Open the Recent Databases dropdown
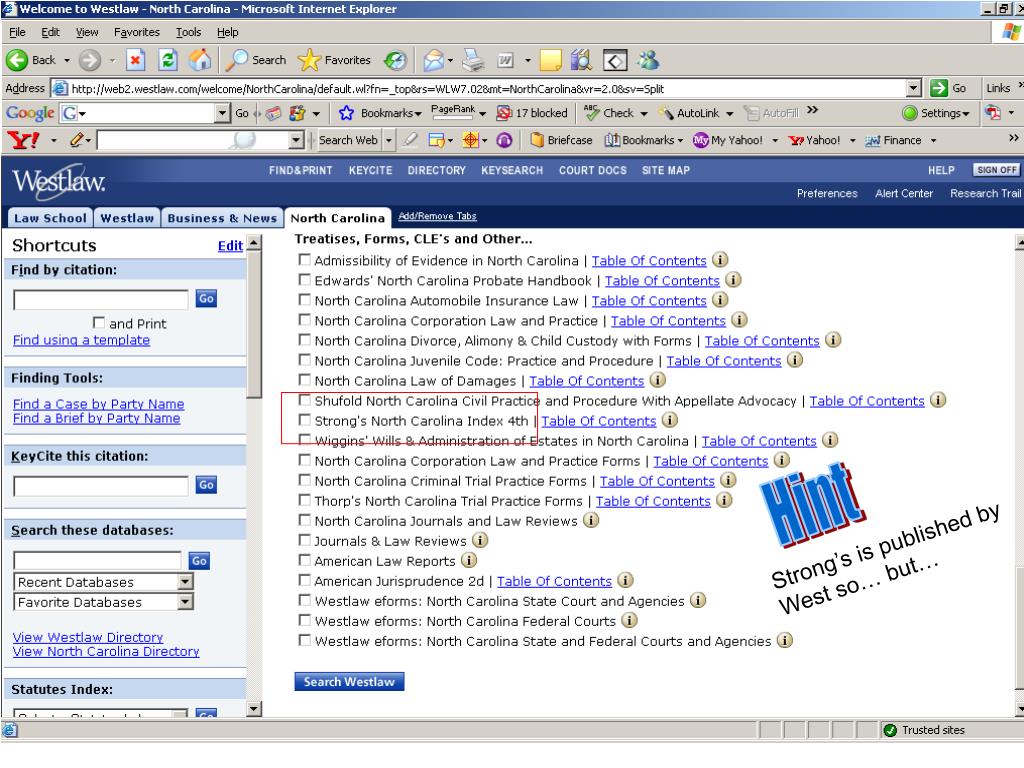Image resolution: width=1024 pixels, height=768 pixels. (x=186, y=582)
